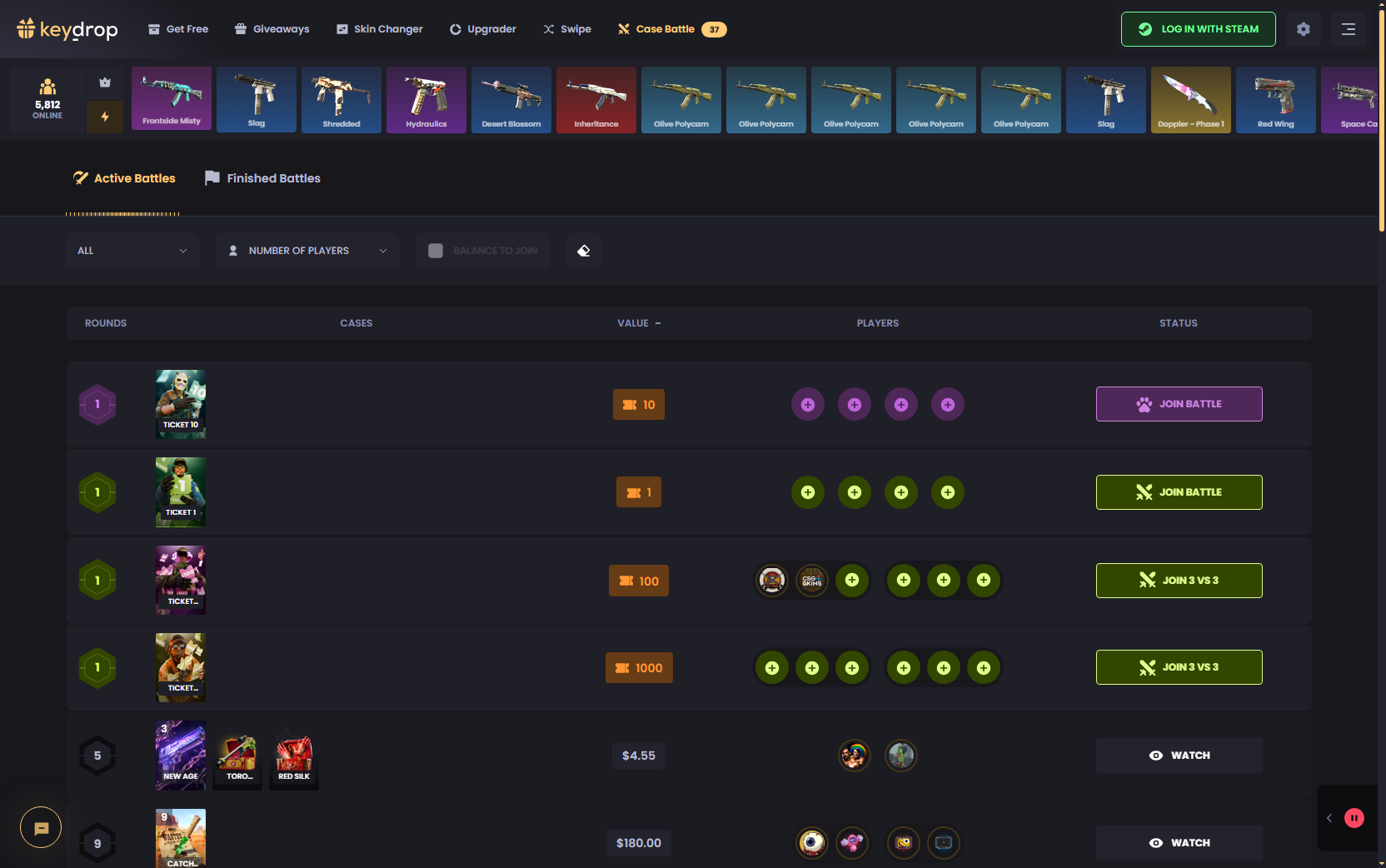
Task: Open the hamburger menu icon
Action: (x=1349, y=29)
